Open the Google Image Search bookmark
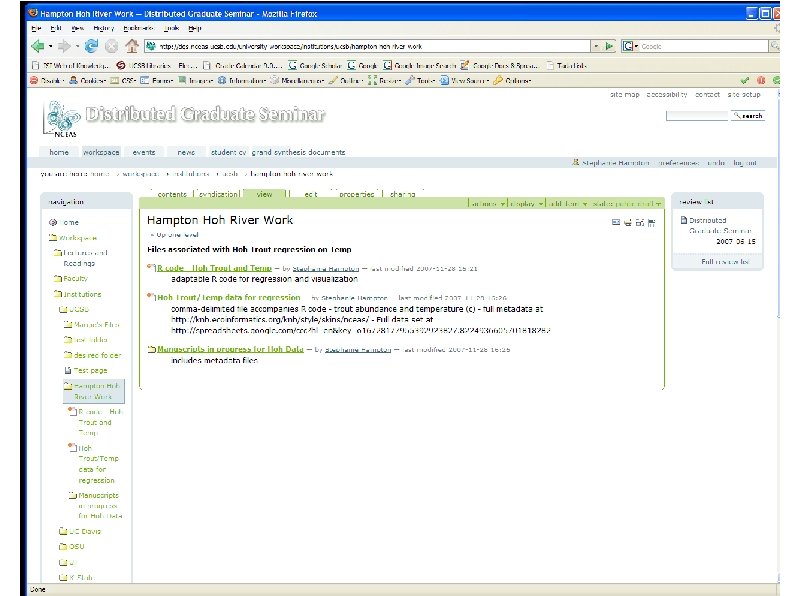The width and height of the screenshot is (794, 596). click(419, 65)
